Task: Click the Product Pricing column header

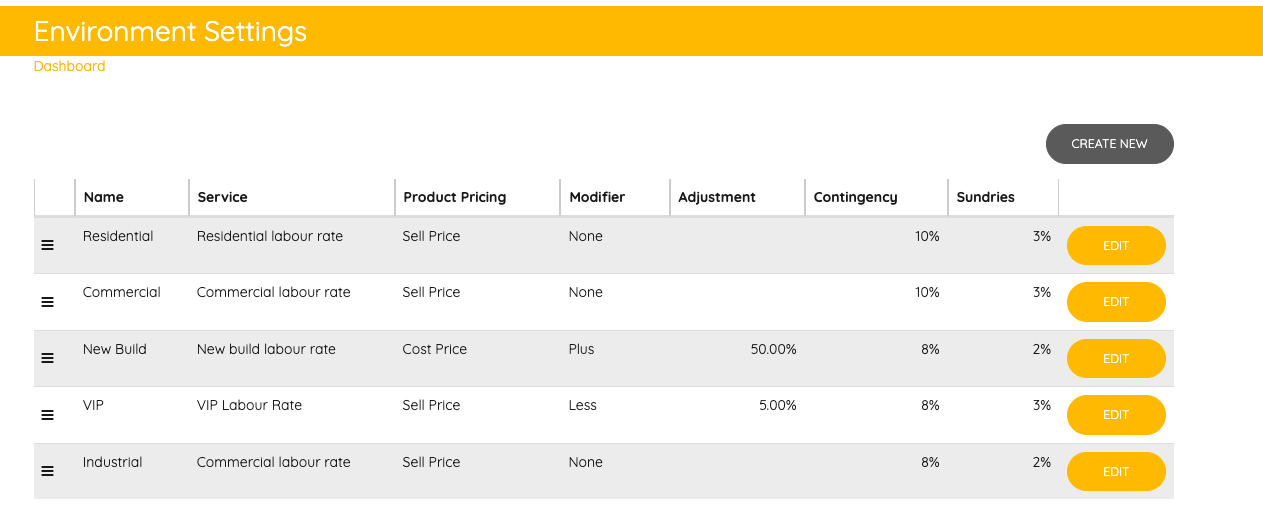Action: pos(454,197)
